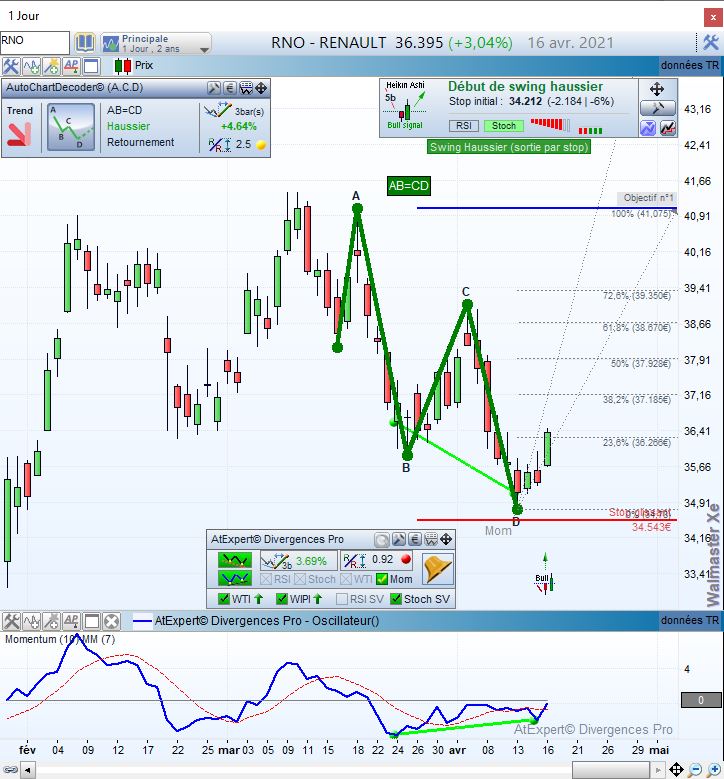Click the AB=CD green label on chart
The image size is (724, 779).
click(408, 186)
